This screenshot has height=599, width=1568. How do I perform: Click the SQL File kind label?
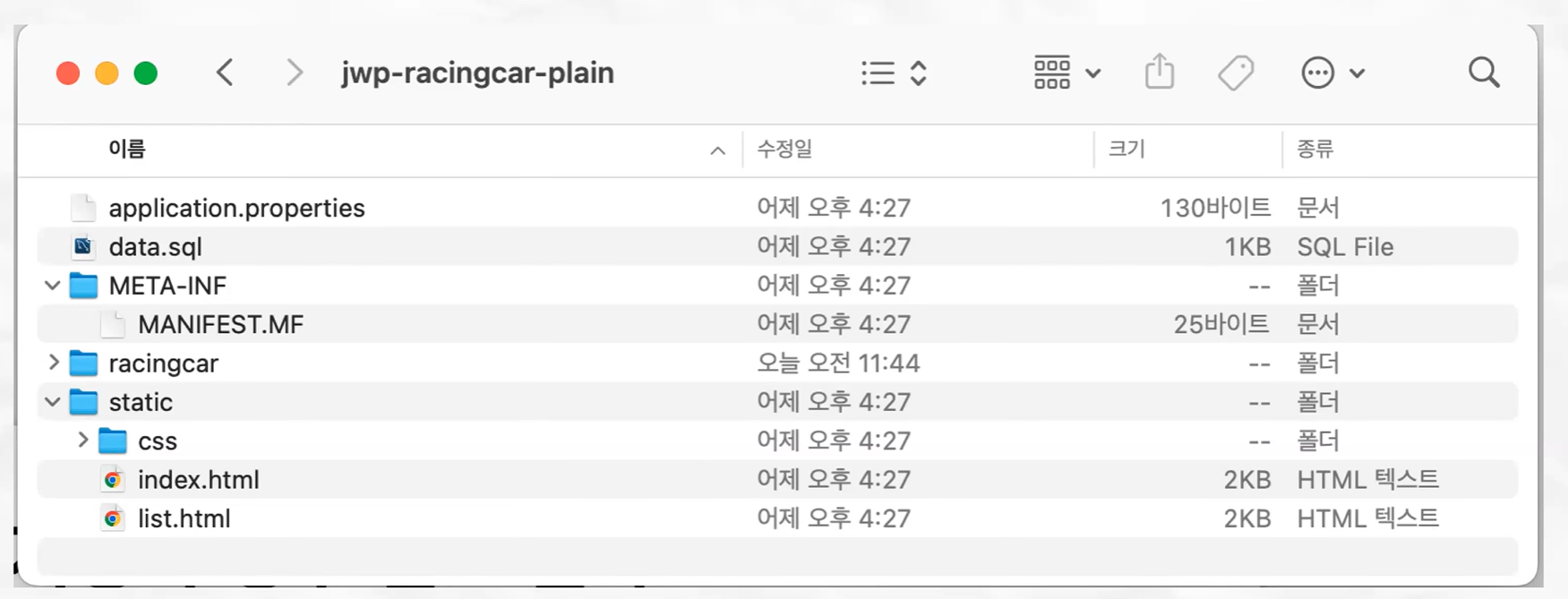tap(1345, 246)
